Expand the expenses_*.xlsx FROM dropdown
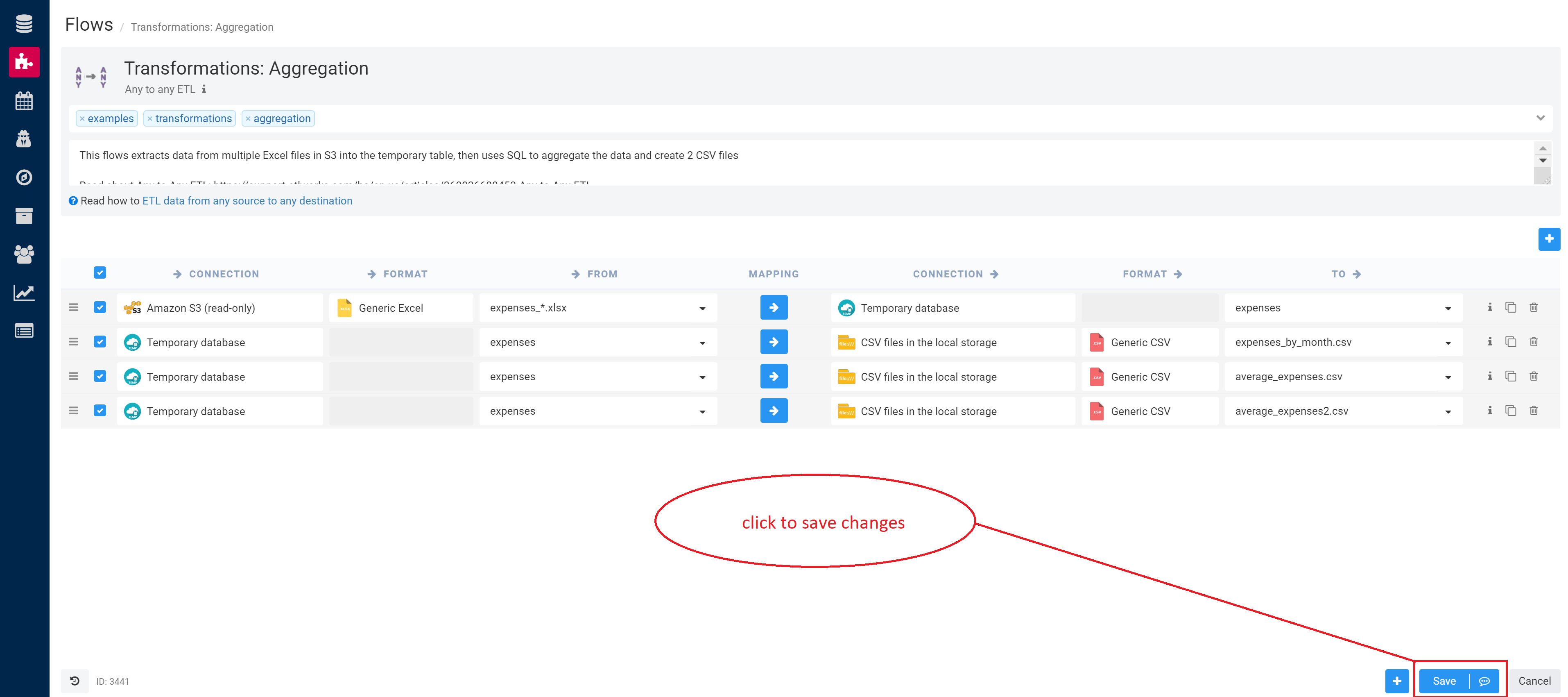This screenshot has height=697, width=1568. [x=703, y=308]
